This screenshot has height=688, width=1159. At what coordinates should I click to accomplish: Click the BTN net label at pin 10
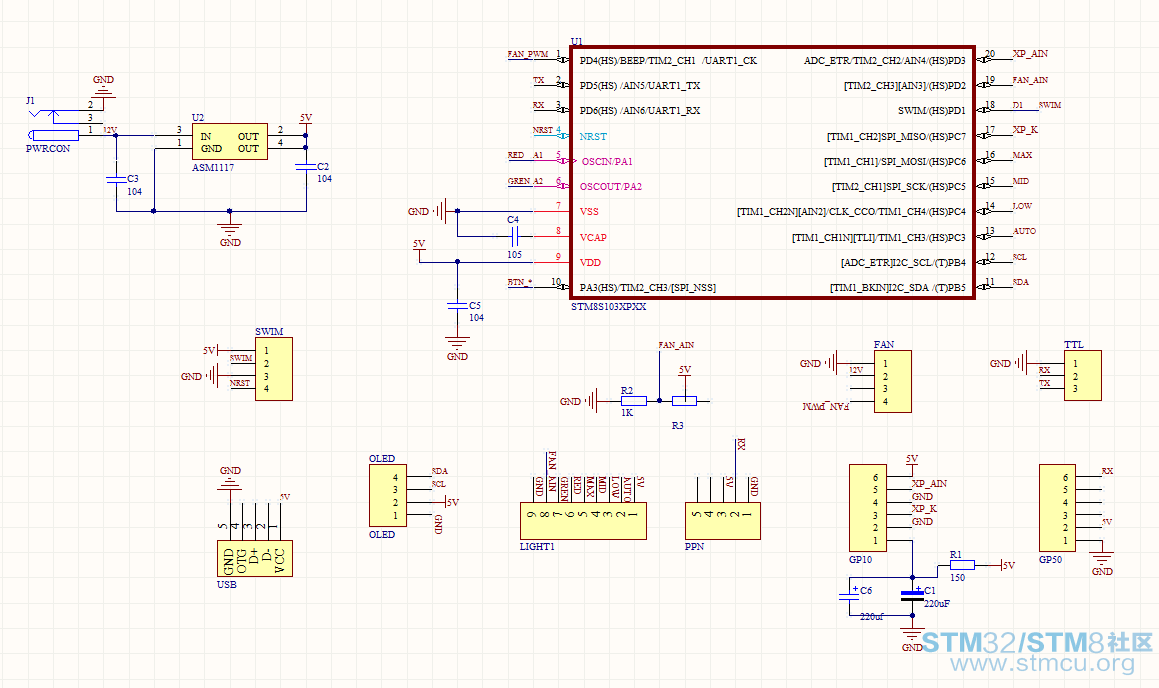click(520, 282)
